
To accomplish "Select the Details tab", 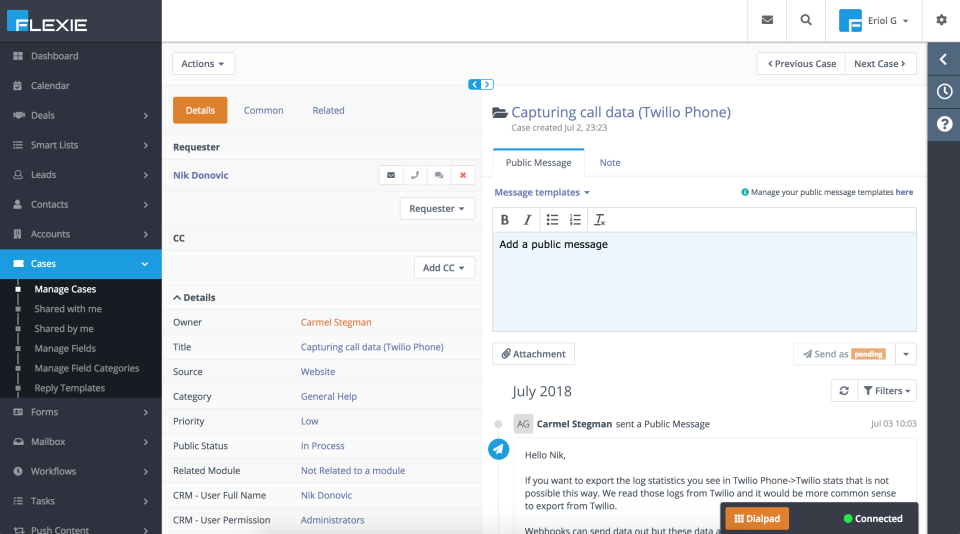I will pos(200,110).
